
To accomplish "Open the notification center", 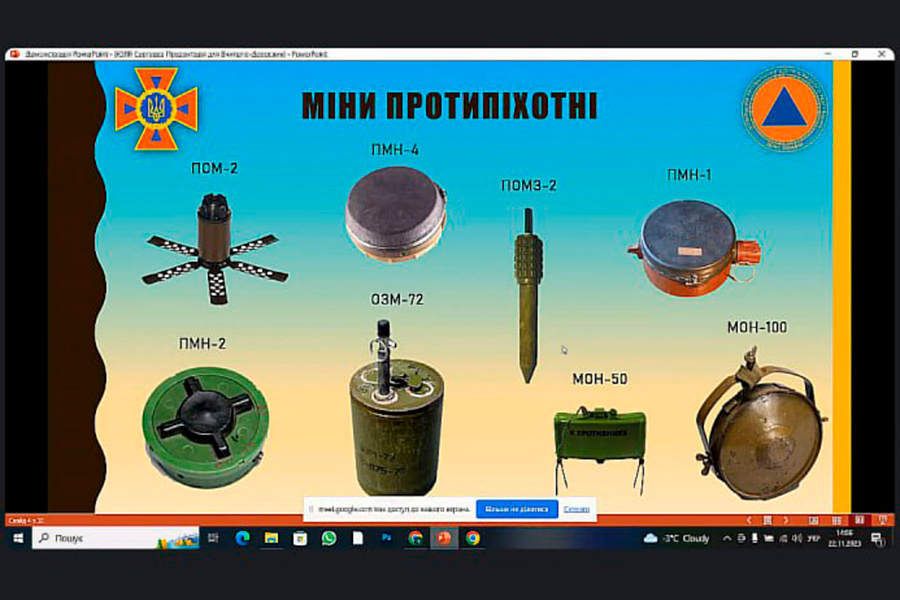I will (878, 539).
